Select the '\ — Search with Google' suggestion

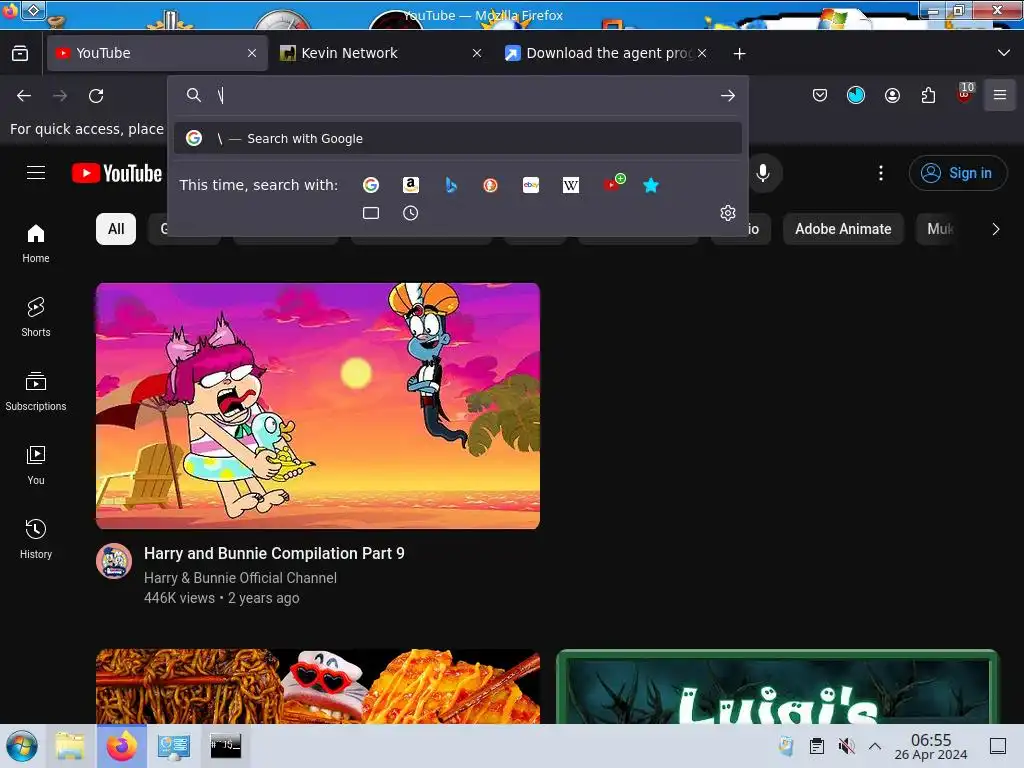[x=458, y=138]
